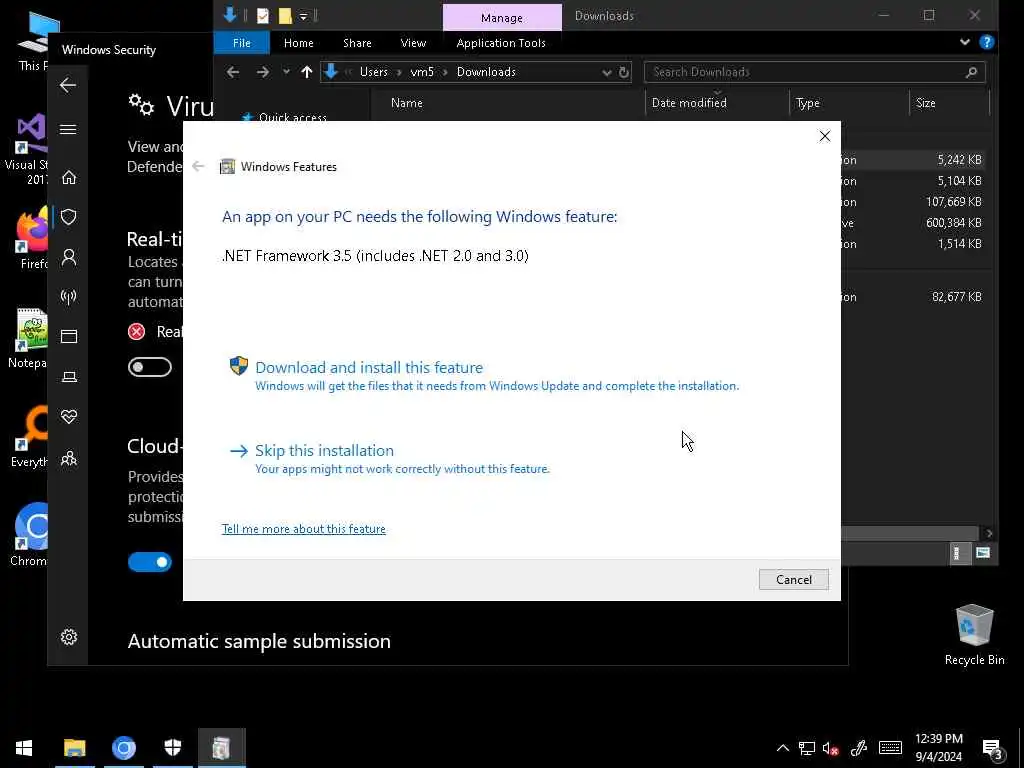Turn off the Cloud-delivered protection toggle

[x=150, y=562]
